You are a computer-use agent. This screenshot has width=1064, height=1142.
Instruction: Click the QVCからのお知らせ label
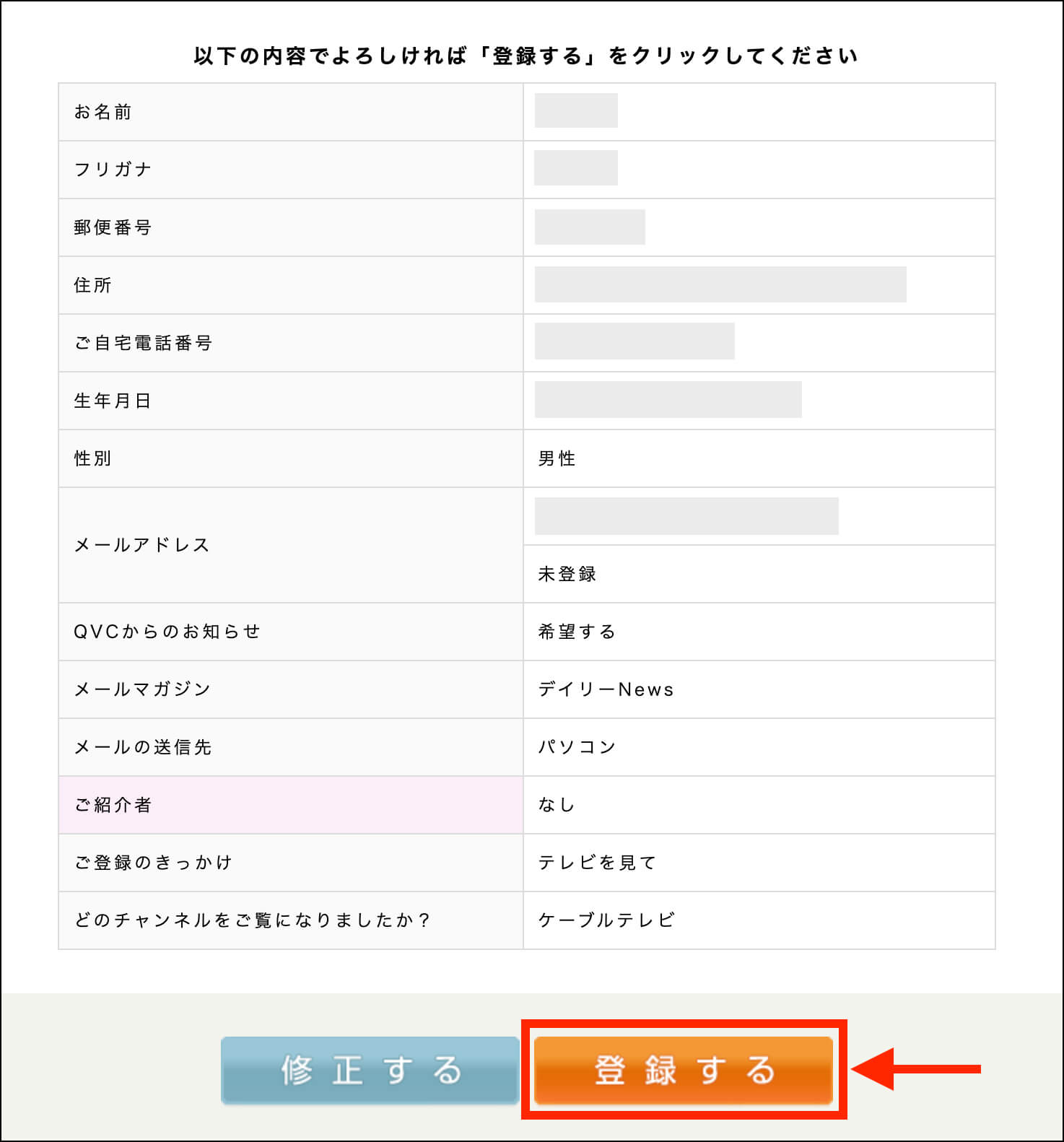click(167, 632)
